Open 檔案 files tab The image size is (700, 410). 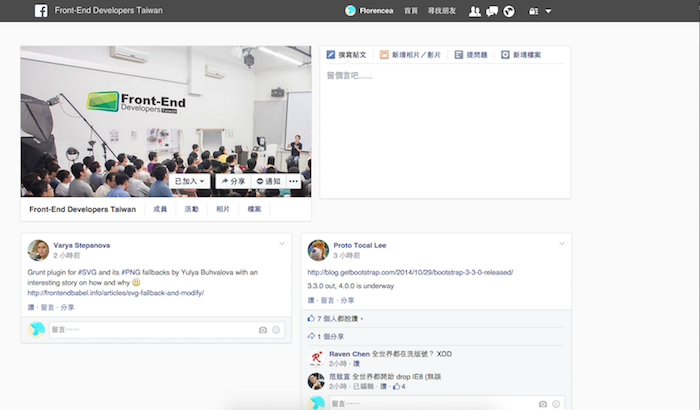pos(254,209)
